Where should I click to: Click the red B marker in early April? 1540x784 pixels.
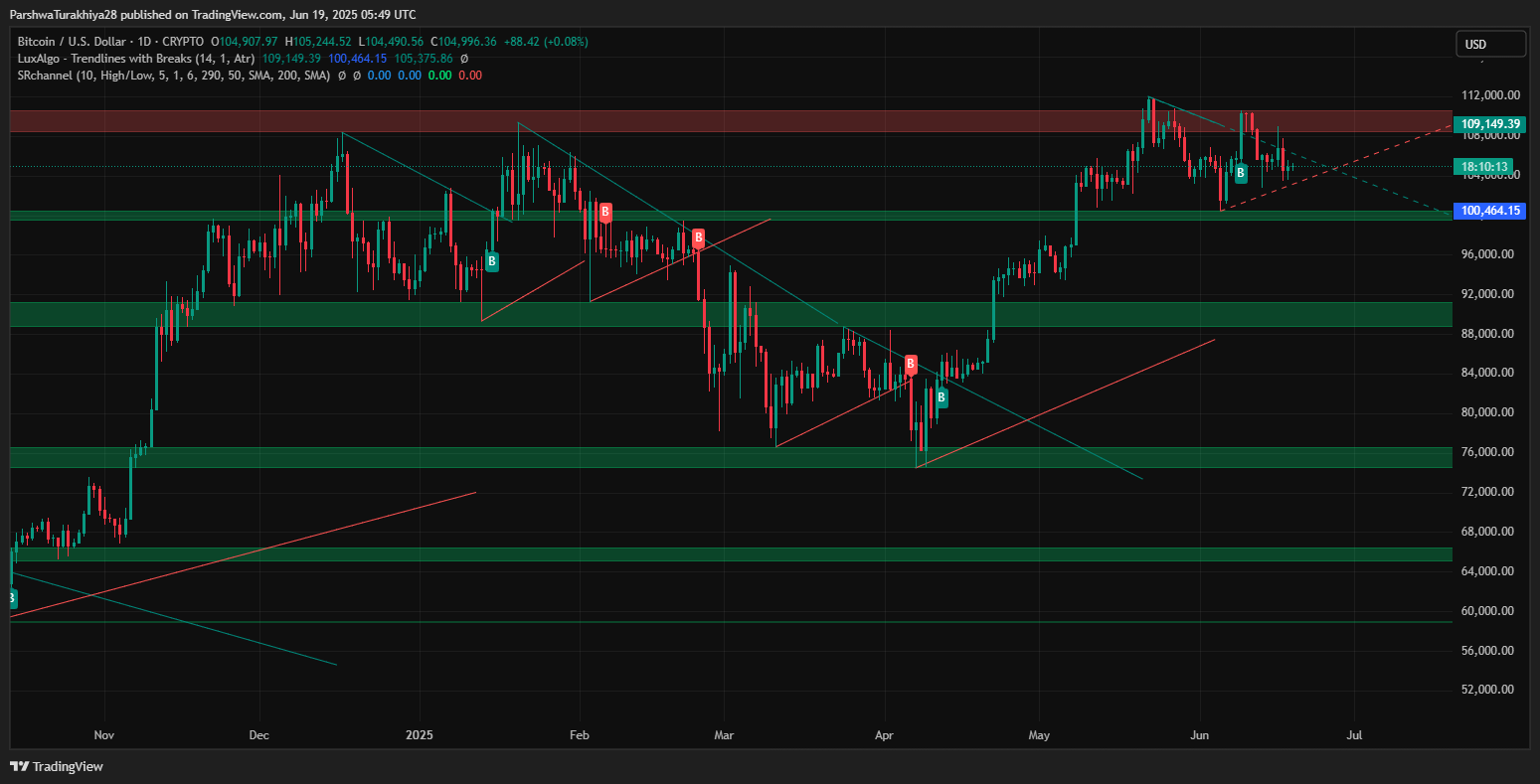[x=911, y=365]
